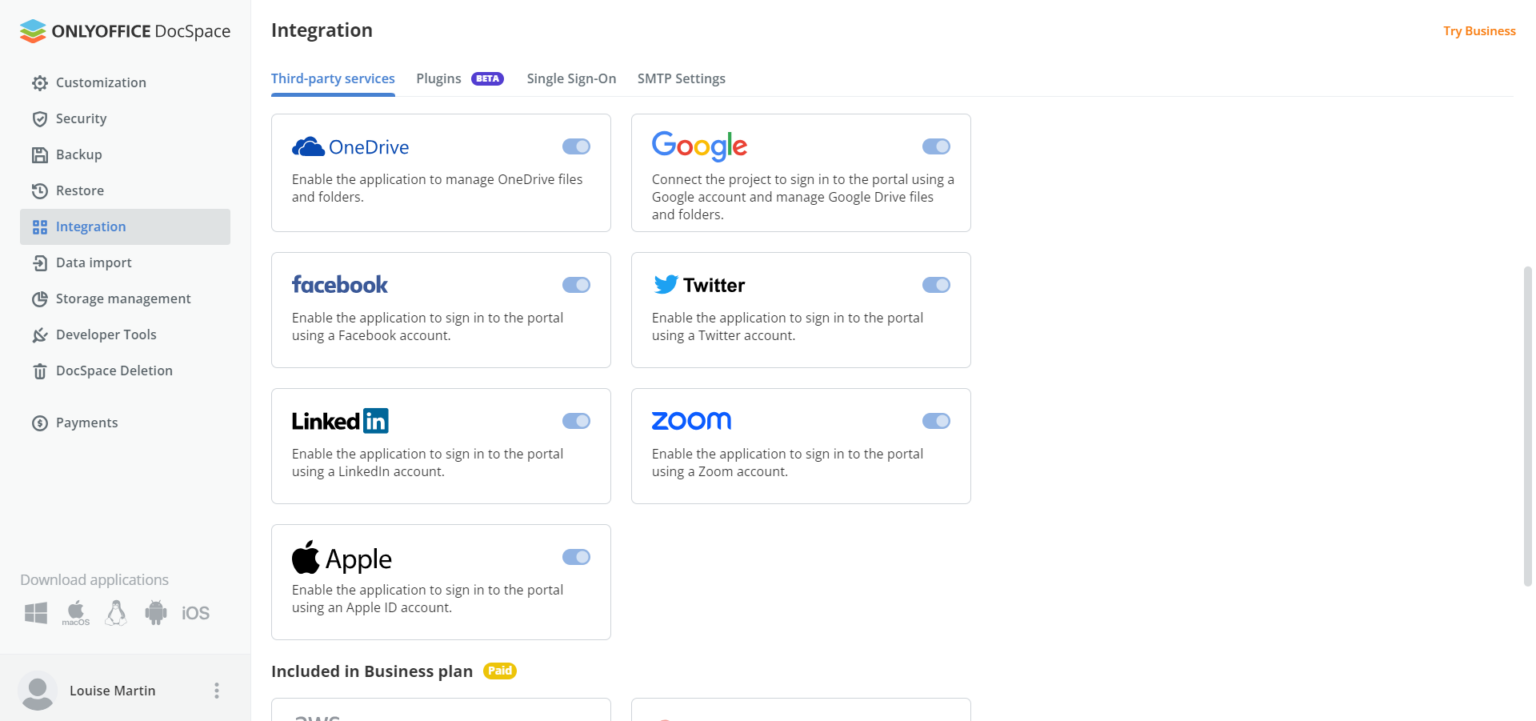Click the Windows download icon
This screenshot has height=721, width=1536.
pos(36,613)
